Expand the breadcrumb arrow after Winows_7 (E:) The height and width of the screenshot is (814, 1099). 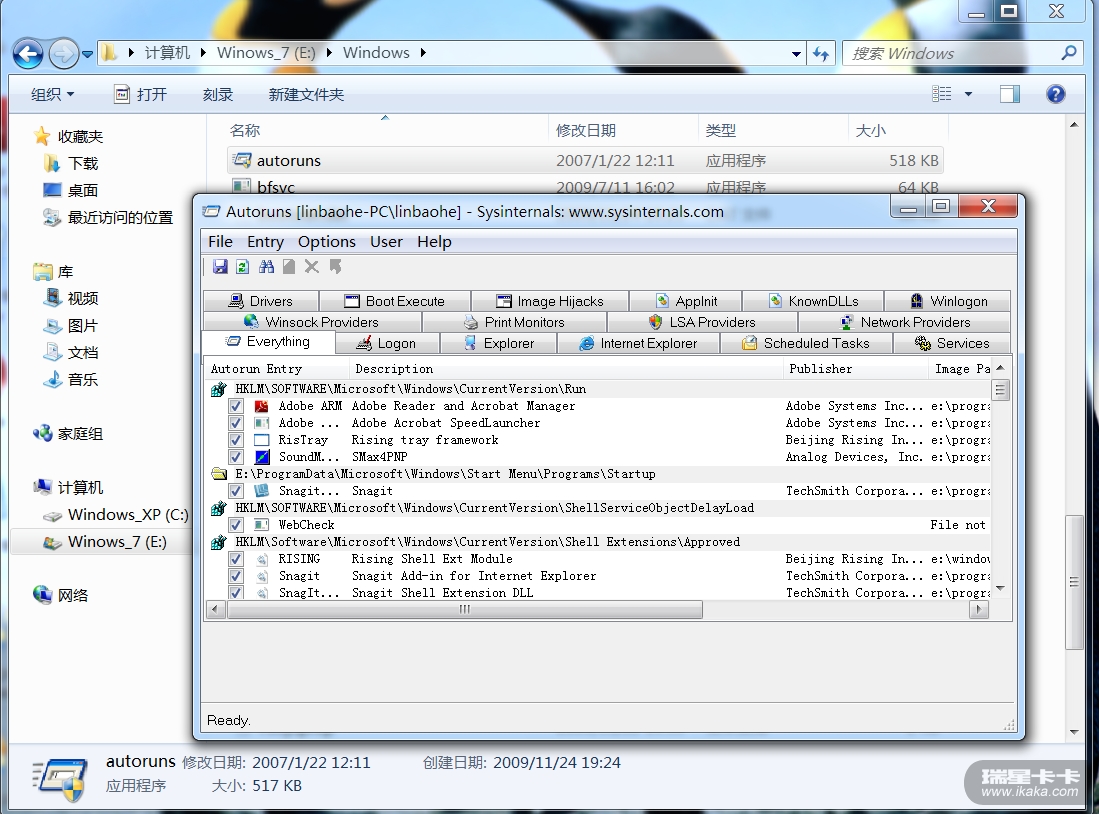tap(329, 53)
